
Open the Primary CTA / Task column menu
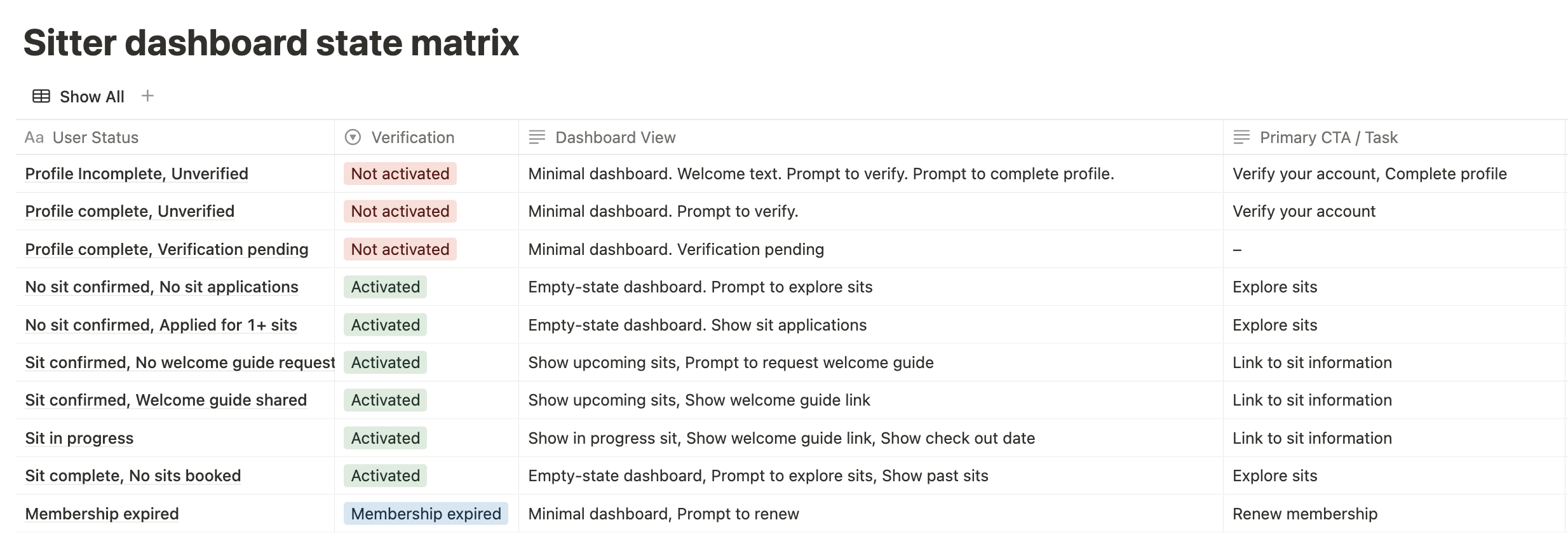click(x=1328, y=137)
